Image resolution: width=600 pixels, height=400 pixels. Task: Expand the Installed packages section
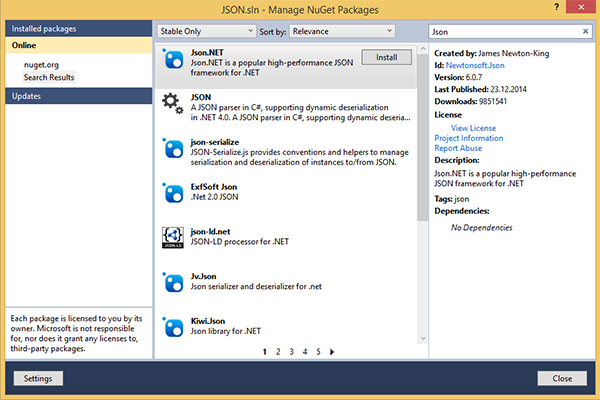pyautogui.click(x=76, y=30)
